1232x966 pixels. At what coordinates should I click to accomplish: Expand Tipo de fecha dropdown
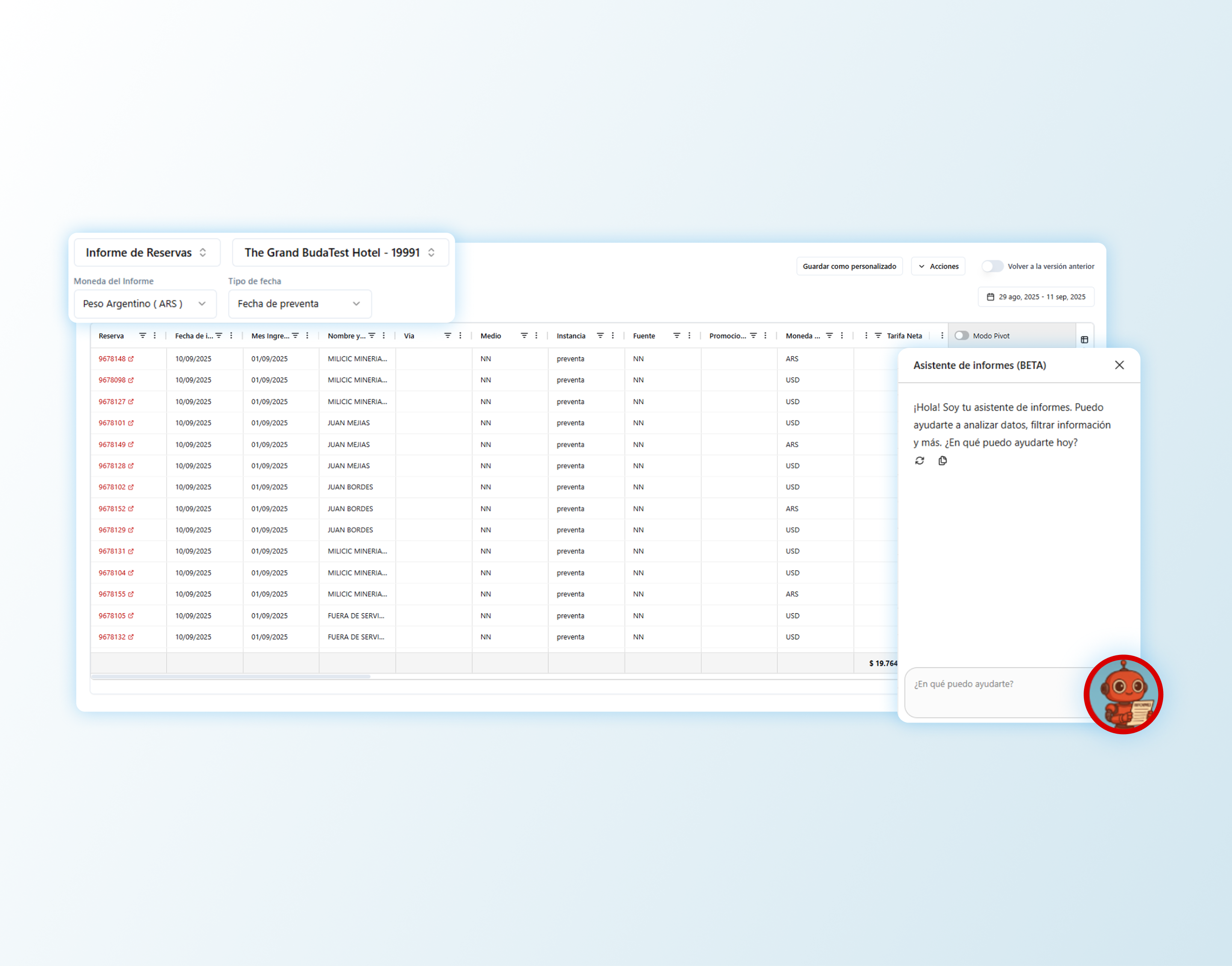299,304
